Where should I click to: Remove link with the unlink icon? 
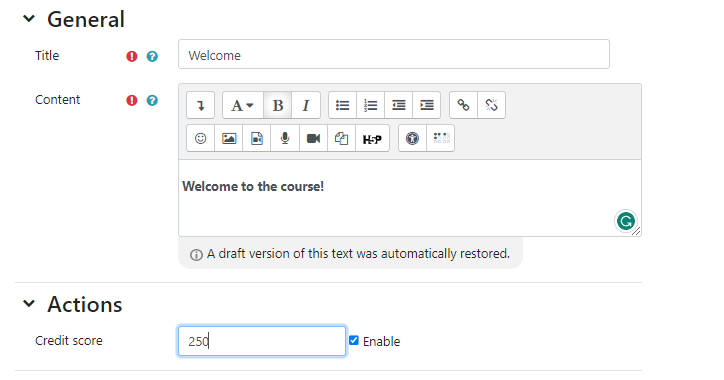click(x=491, y=105)
